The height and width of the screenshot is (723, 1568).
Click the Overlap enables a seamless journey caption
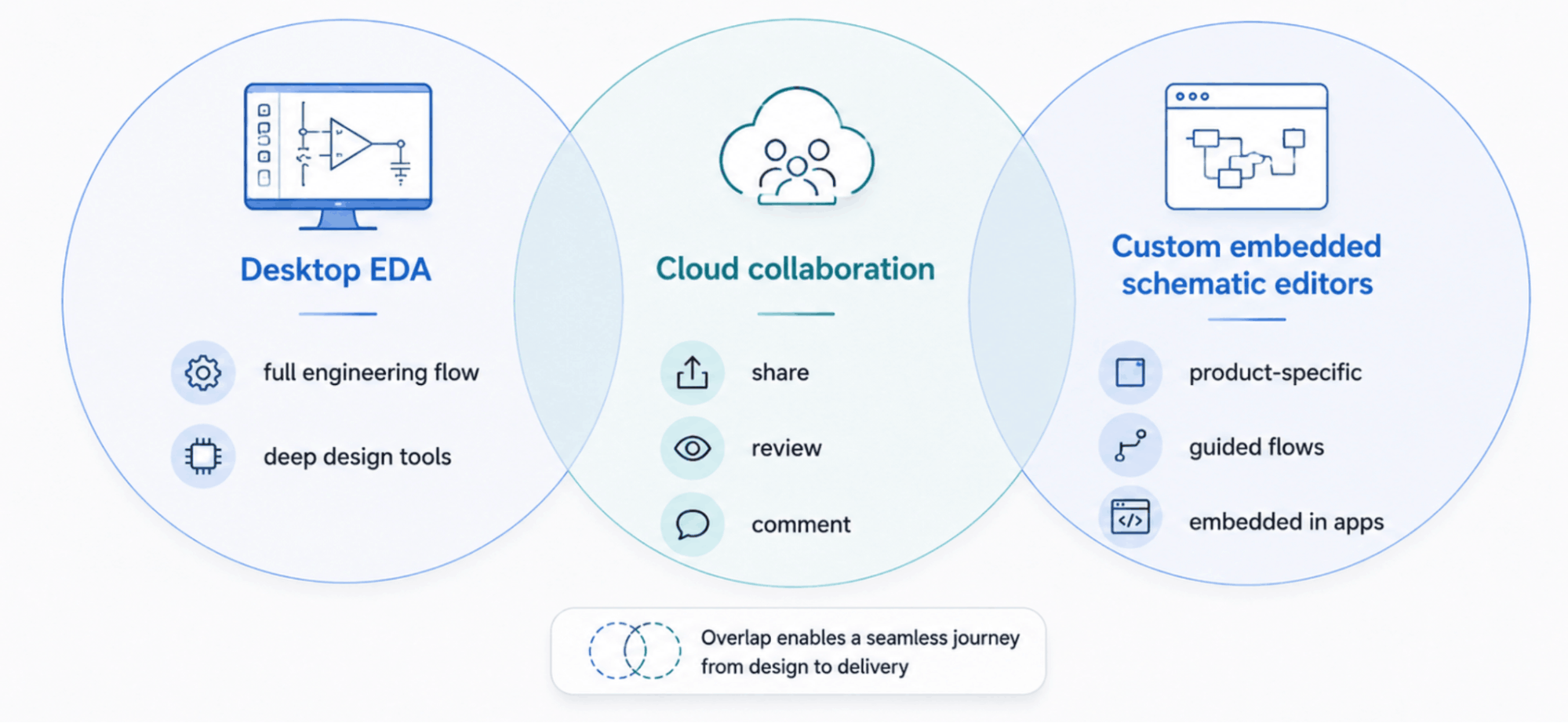point(860,652)
